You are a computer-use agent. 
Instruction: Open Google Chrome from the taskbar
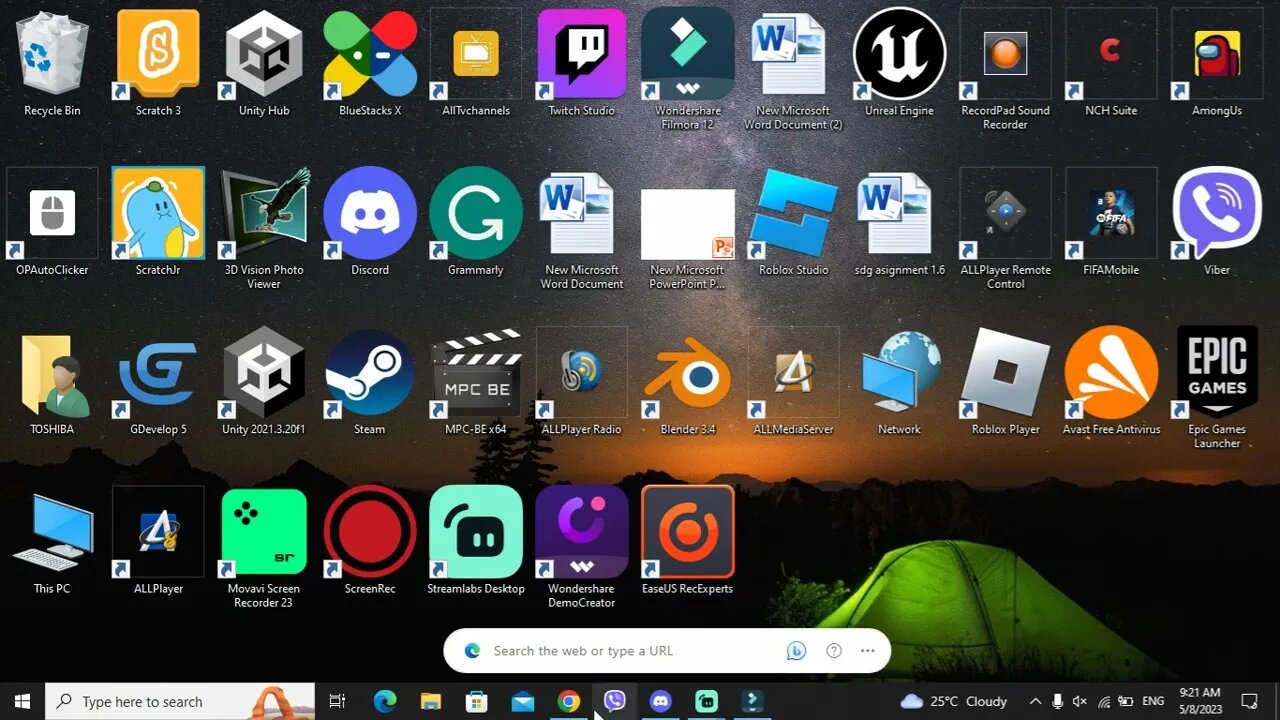[x=569, y=702]
